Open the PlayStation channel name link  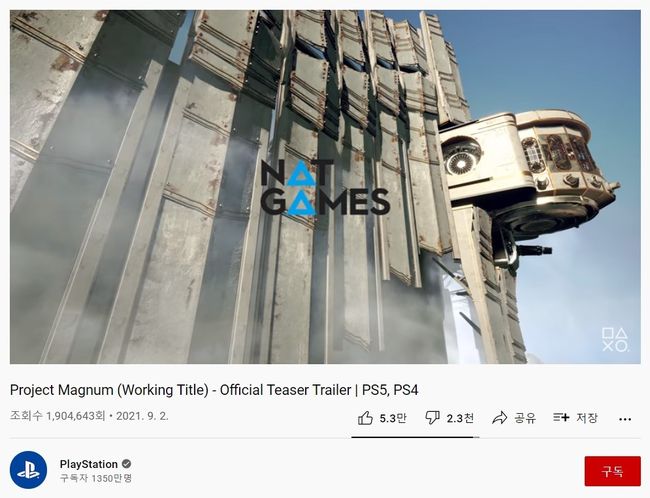[89, 464]
